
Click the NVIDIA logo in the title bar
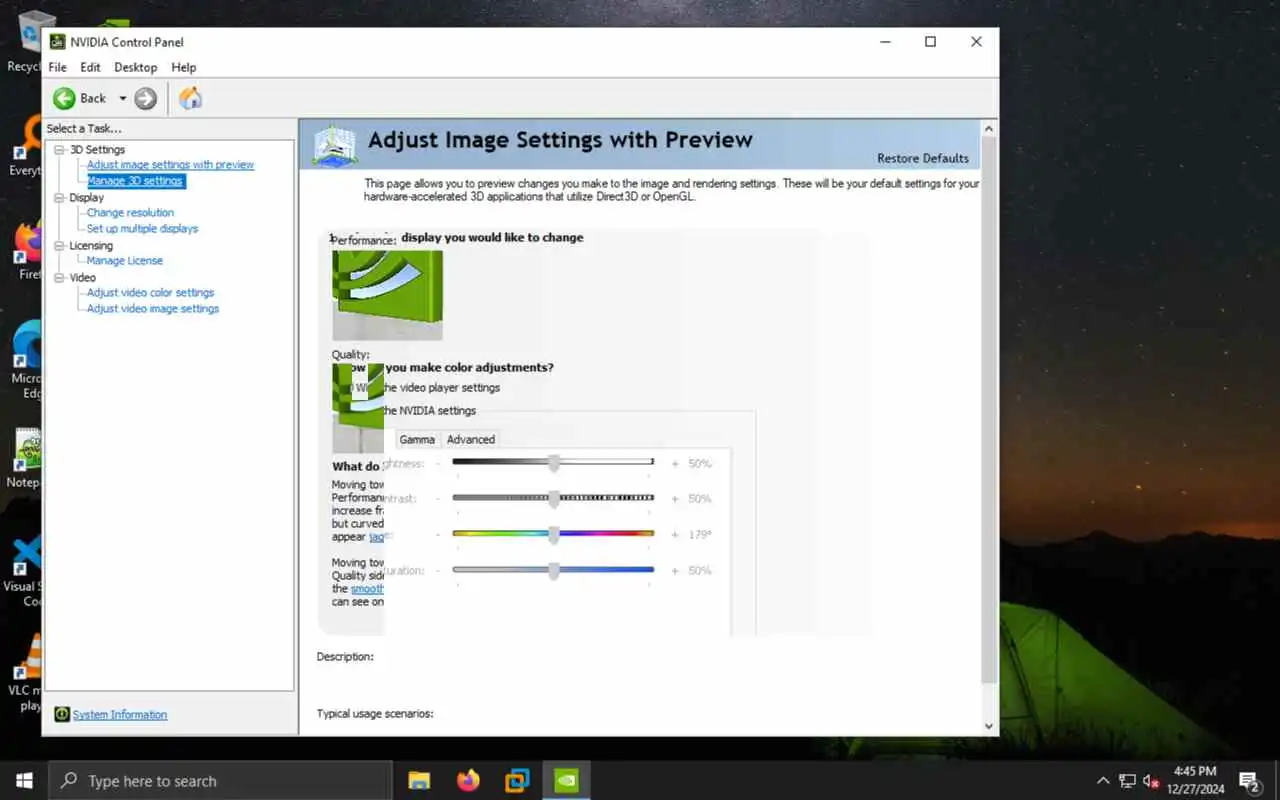click(58, 42)
